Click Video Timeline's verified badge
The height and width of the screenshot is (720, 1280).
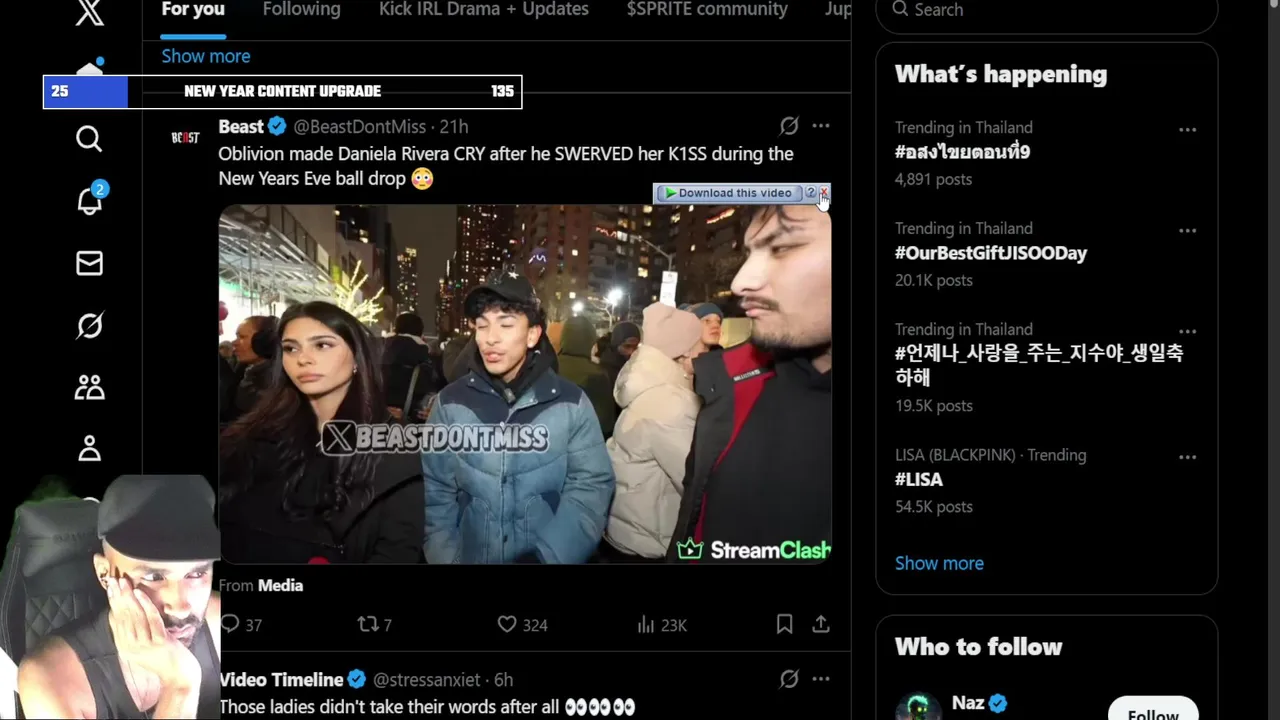click(357, 680)
